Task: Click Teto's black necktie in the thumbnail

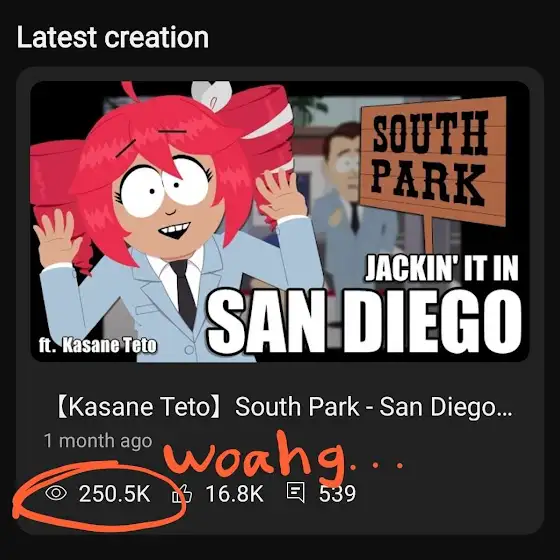Action: (x=185, y=293)
